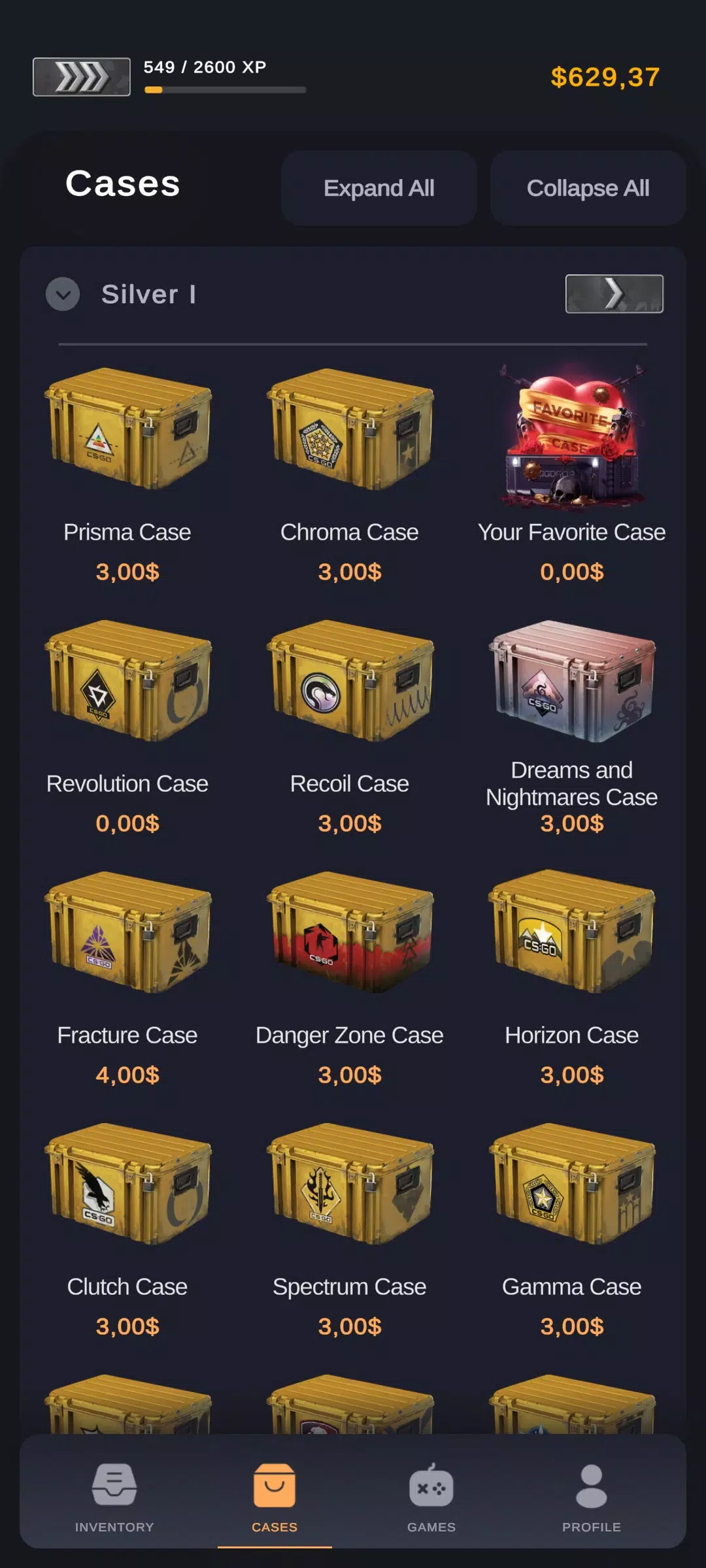
Task: Click the Collapse All button
Action: coord(588,188)
